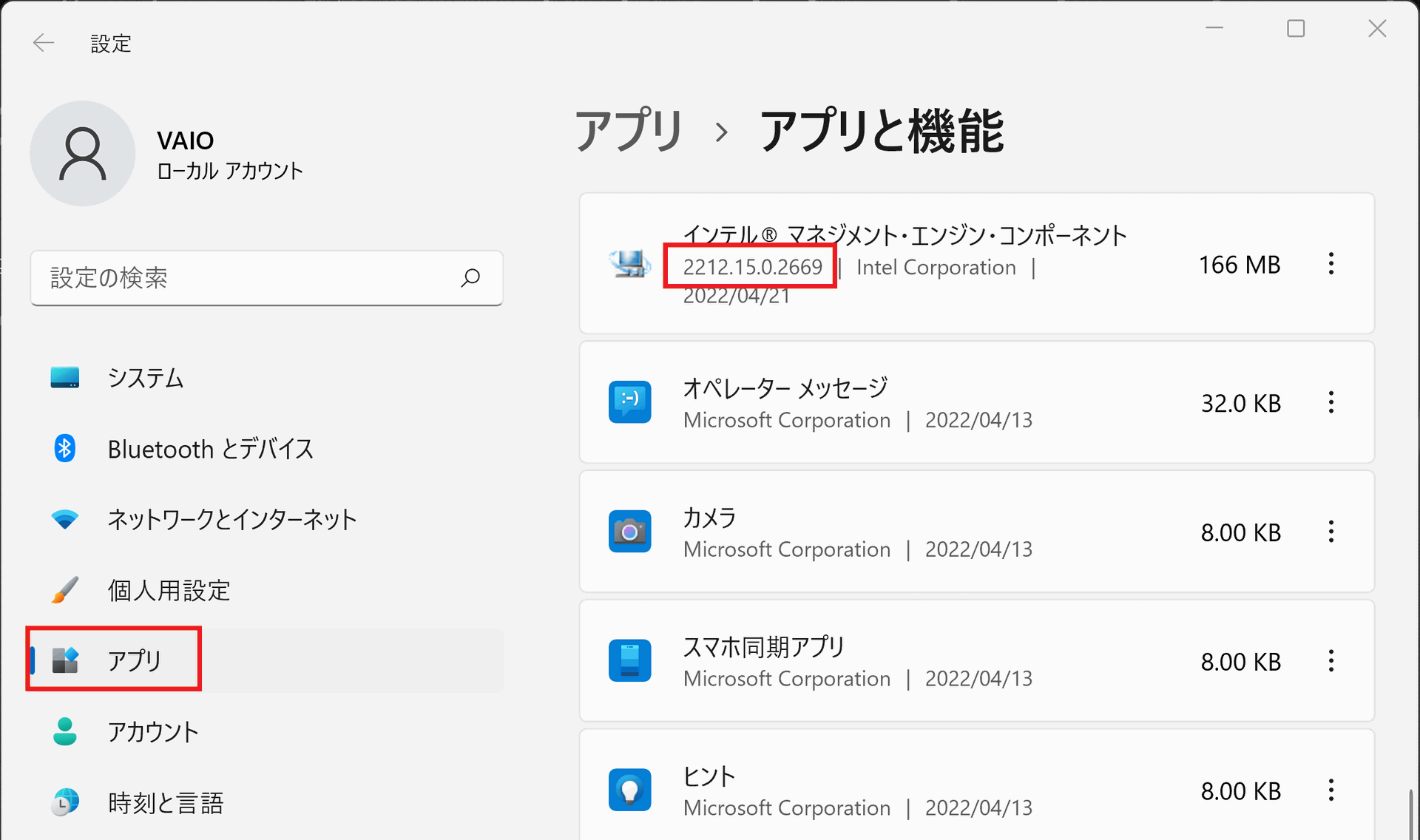Click the Intel Management Engine app icon
Image resolution: width=1420 pixels, height=840 pixels.
[x=629, y=263]
